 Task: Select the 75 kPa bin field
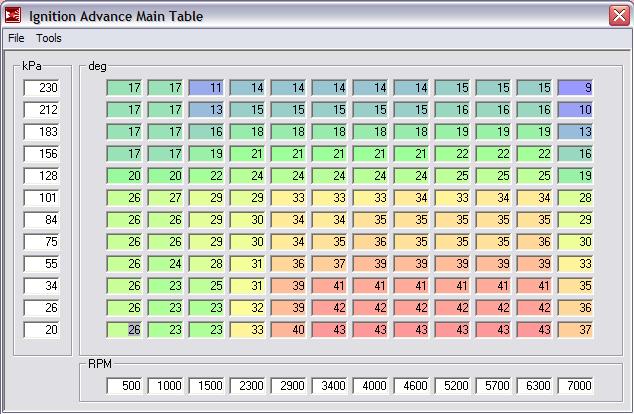coord(42,242)
